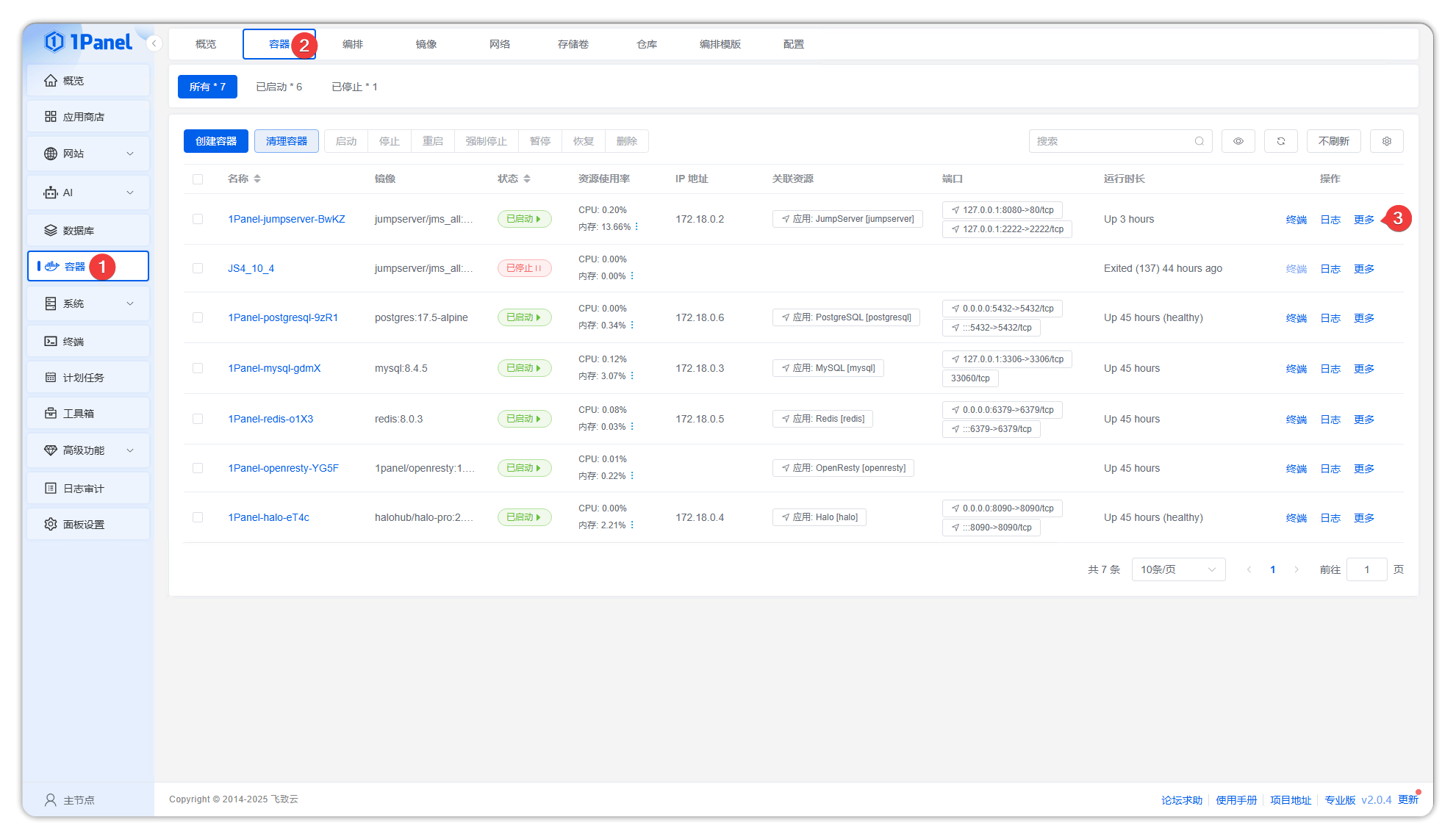Sort by 状态 column sort icon
Image resolution: width=1456 pixels, height=831 pixels.
coord(527,179)
